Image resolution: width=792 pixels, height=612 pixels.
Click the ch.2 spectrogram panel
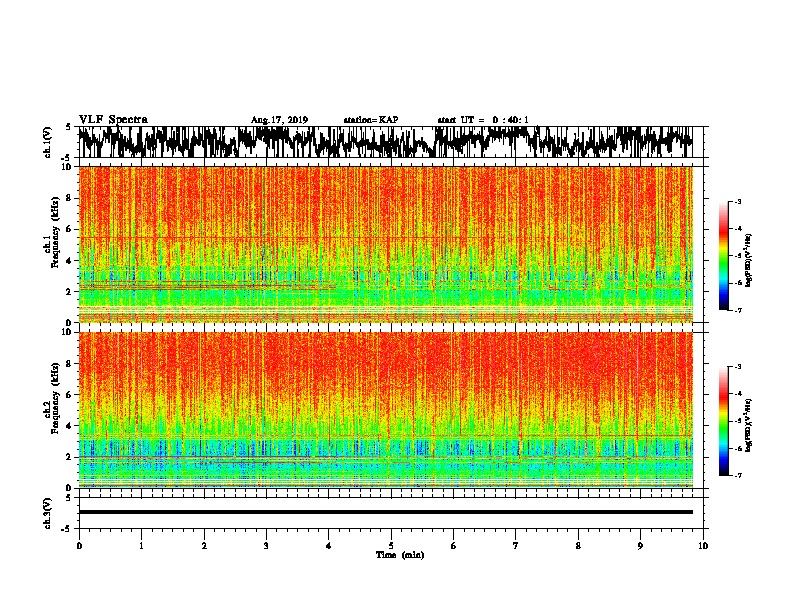click(x=385, y=410)
